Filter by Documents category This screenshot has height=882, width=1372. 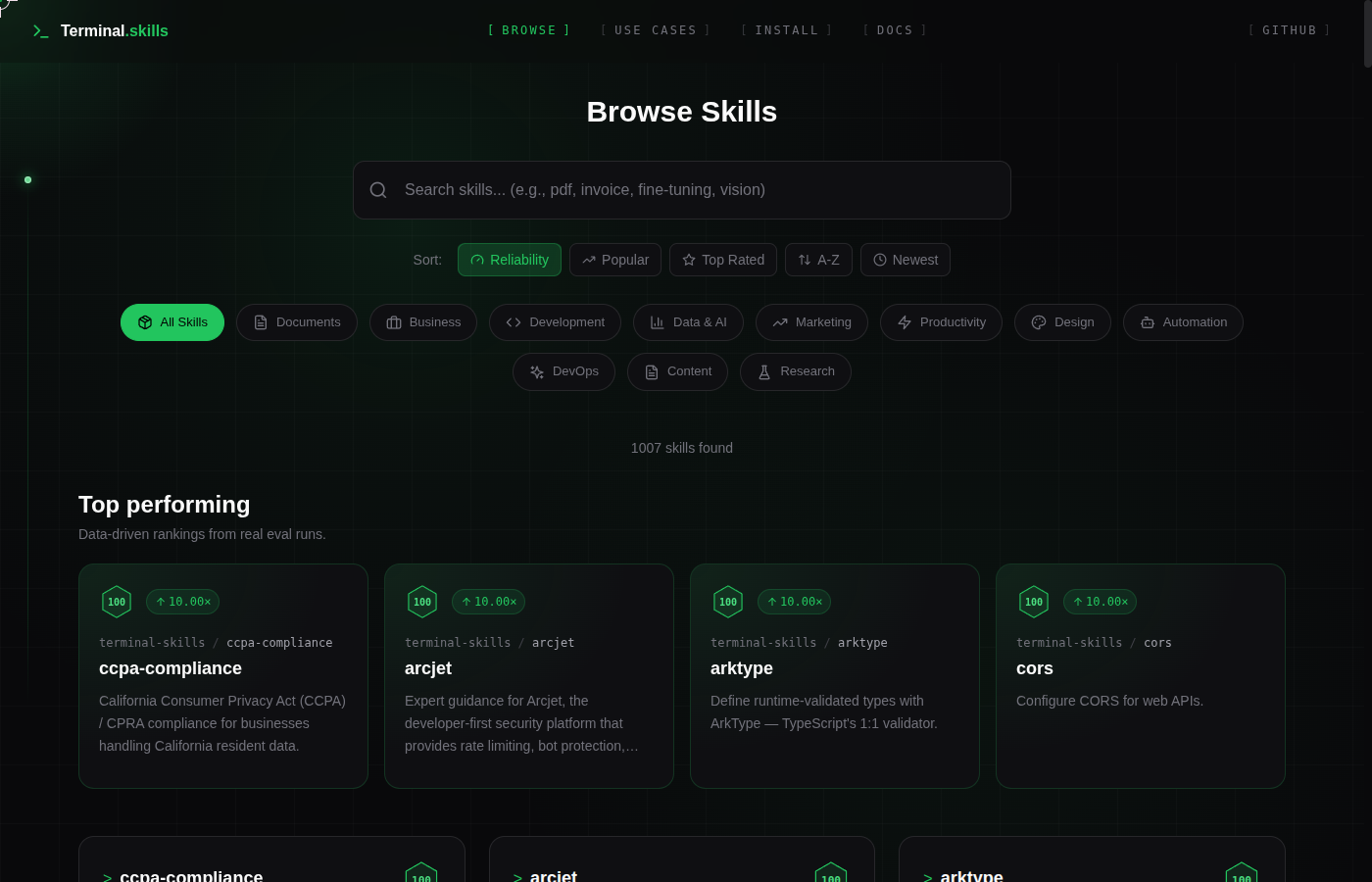click(x=297, y=322)
